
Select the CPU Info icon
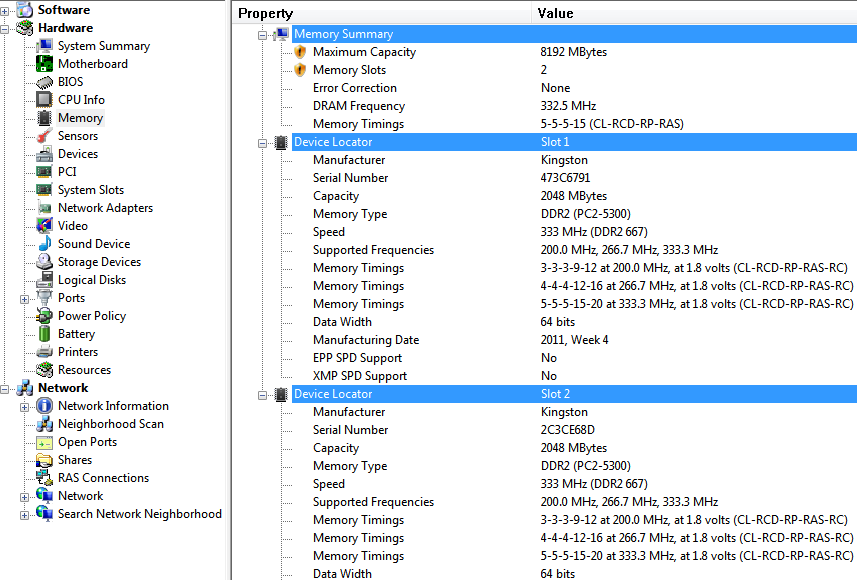(x=44, y=100)
